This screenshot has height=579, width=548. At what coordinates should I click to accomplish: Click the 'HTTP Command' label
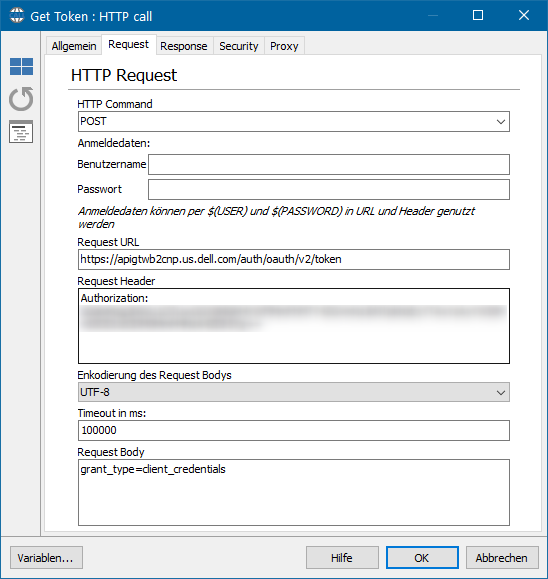[x=115, y=104]
